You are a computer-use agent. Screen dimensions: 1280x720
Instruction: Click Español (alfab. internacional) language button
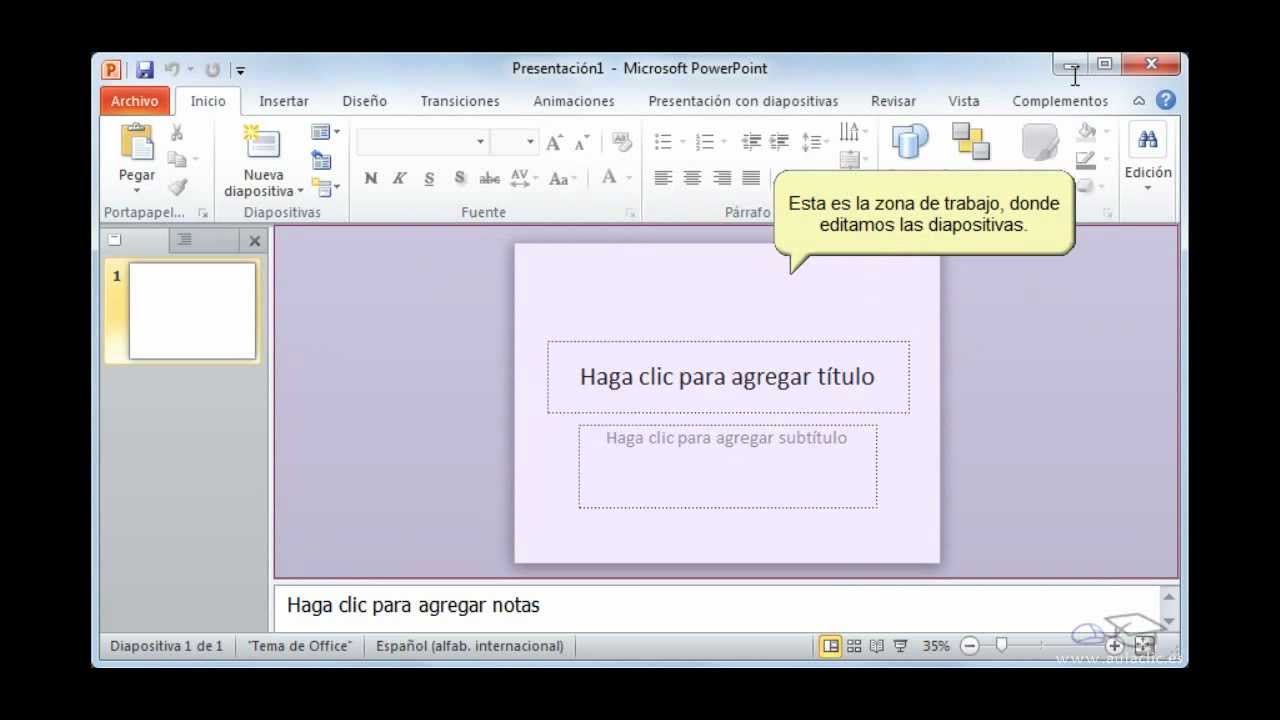(470, 646)
